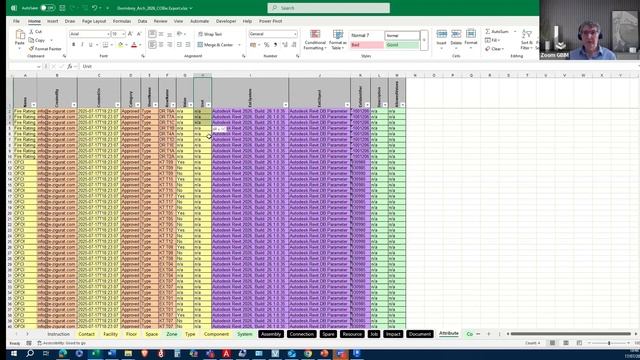The height and width of the screenshot is (360, 640).
Task: Toggle top align
Action: 152,34
